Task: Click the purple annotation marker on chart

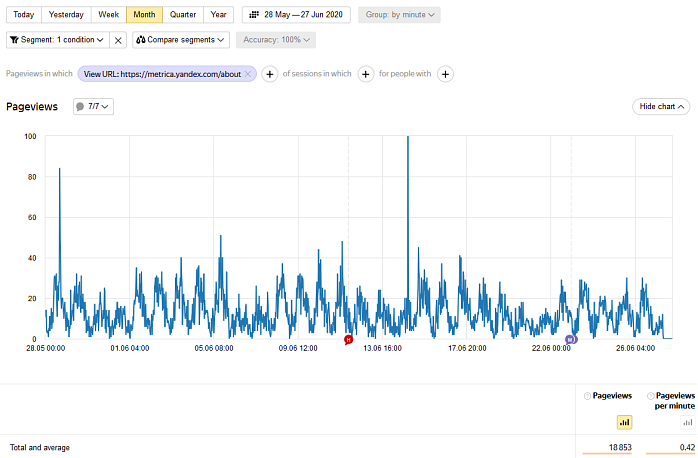Action: click(572, 340)
